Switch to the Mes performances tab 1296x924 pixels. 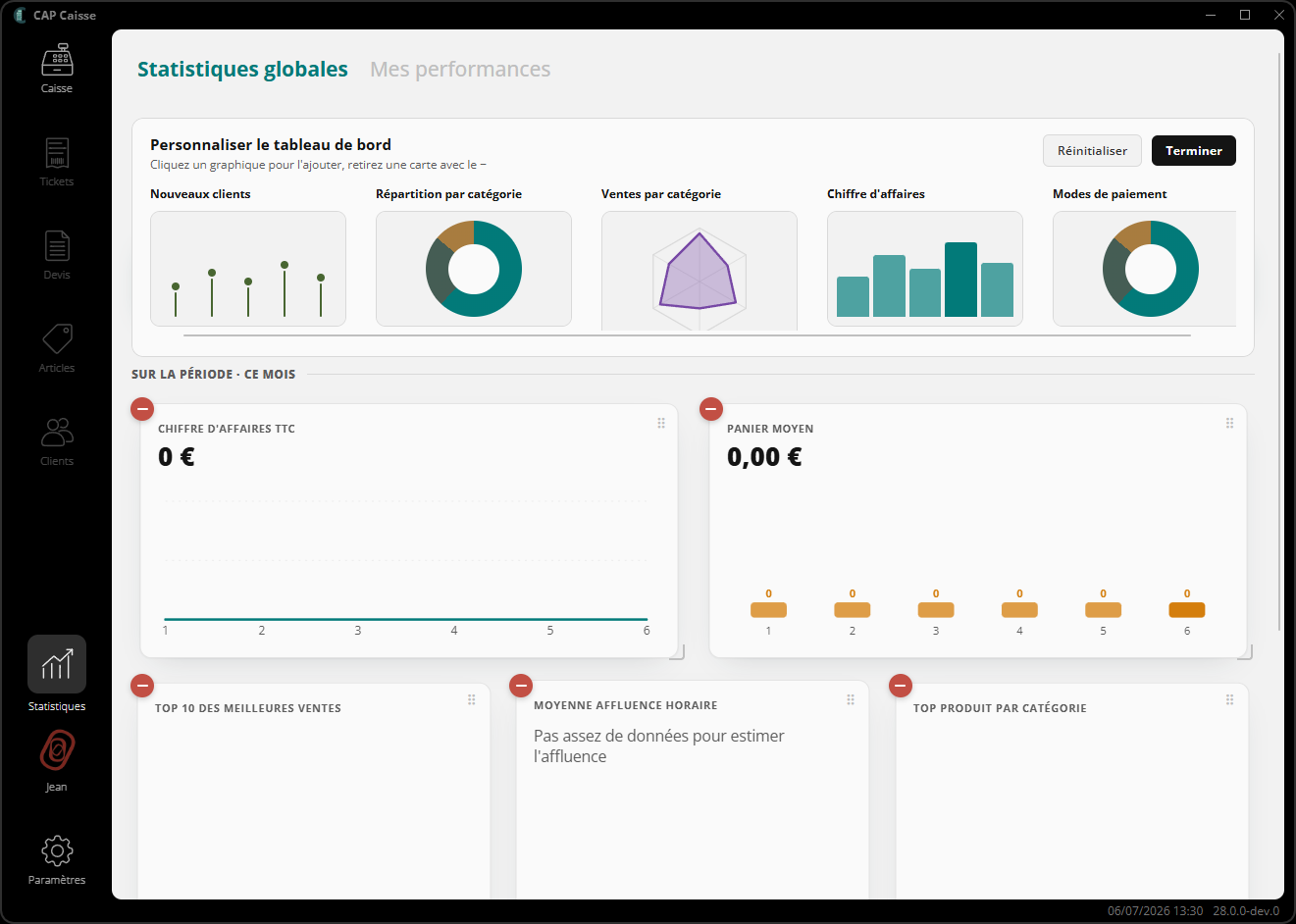coord(460,70)
